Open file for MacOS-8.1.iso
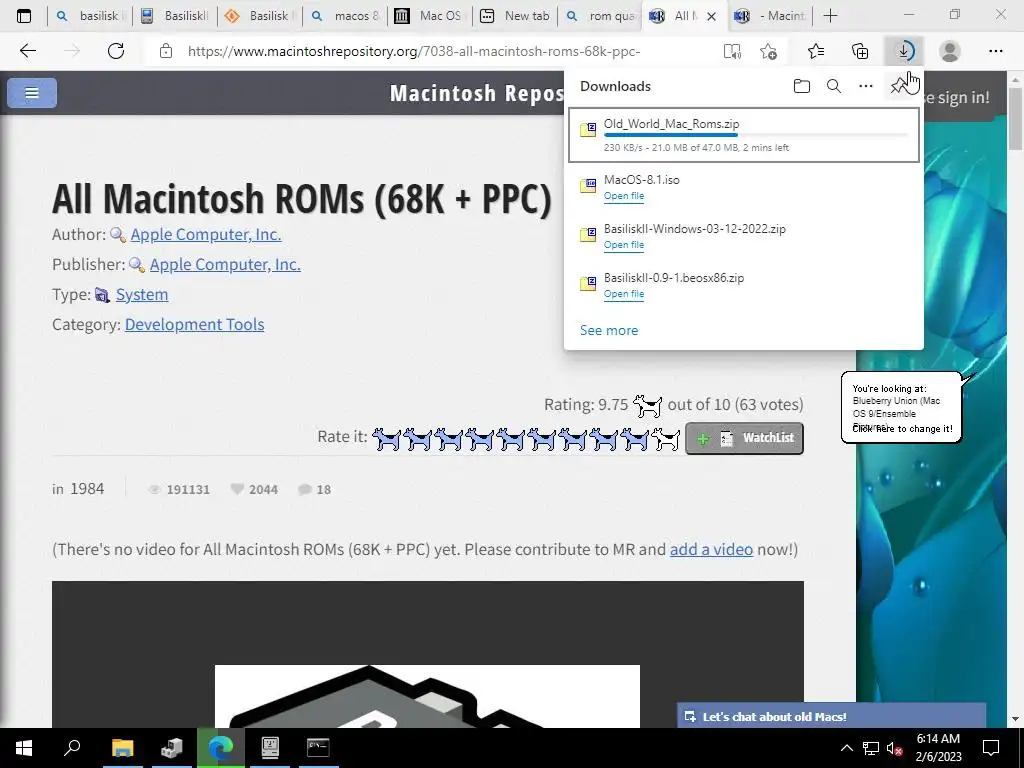1024x768 pixels. [624, 196]
